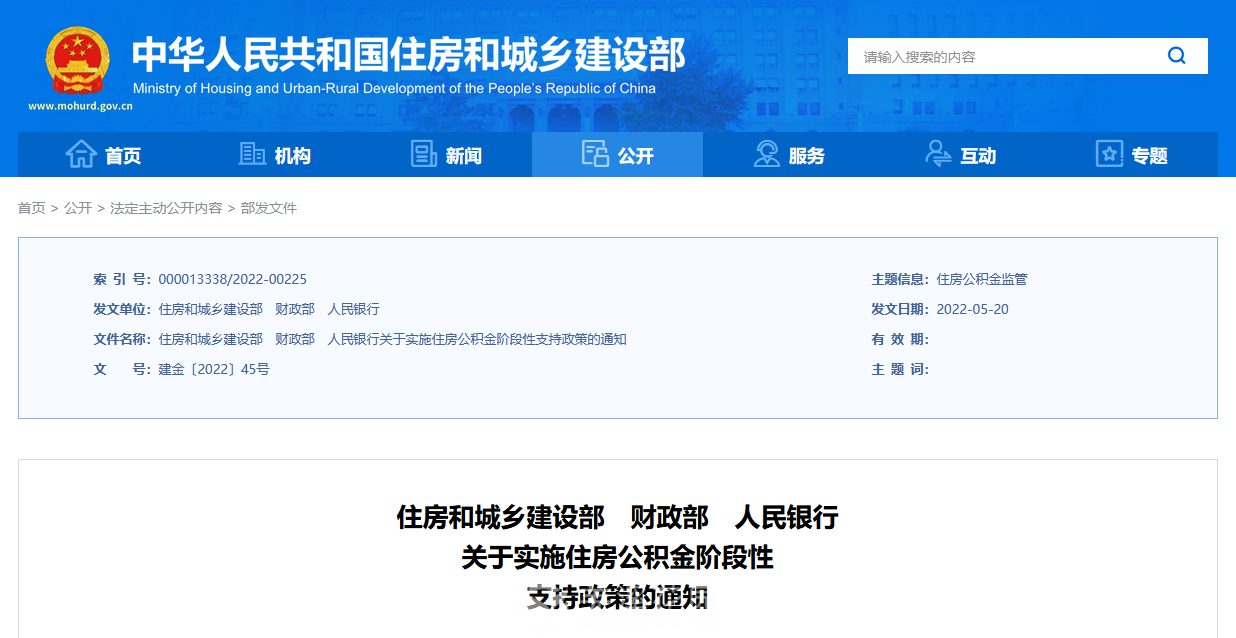Click the issue date 2022-05-20

tap(973, 309)
